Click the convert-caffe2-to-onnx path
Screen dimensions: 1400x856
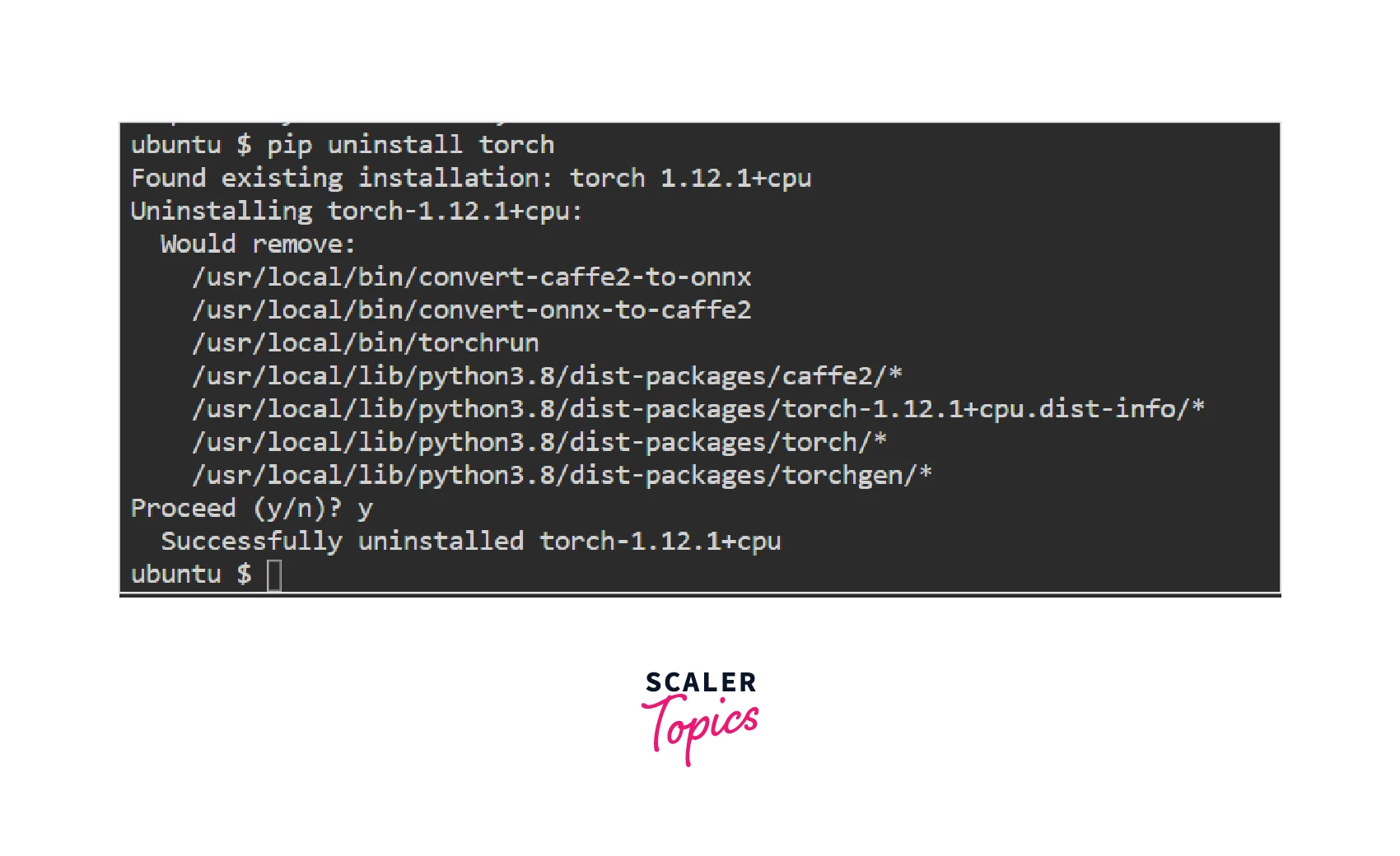point(472,277)
